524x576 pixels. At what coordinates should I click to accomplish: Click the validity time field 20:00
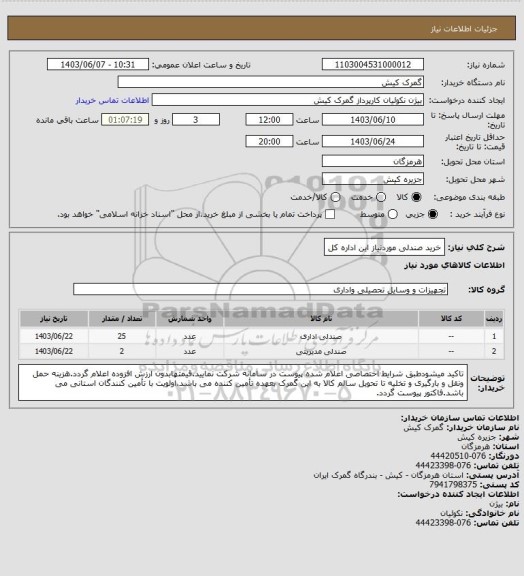269,141
